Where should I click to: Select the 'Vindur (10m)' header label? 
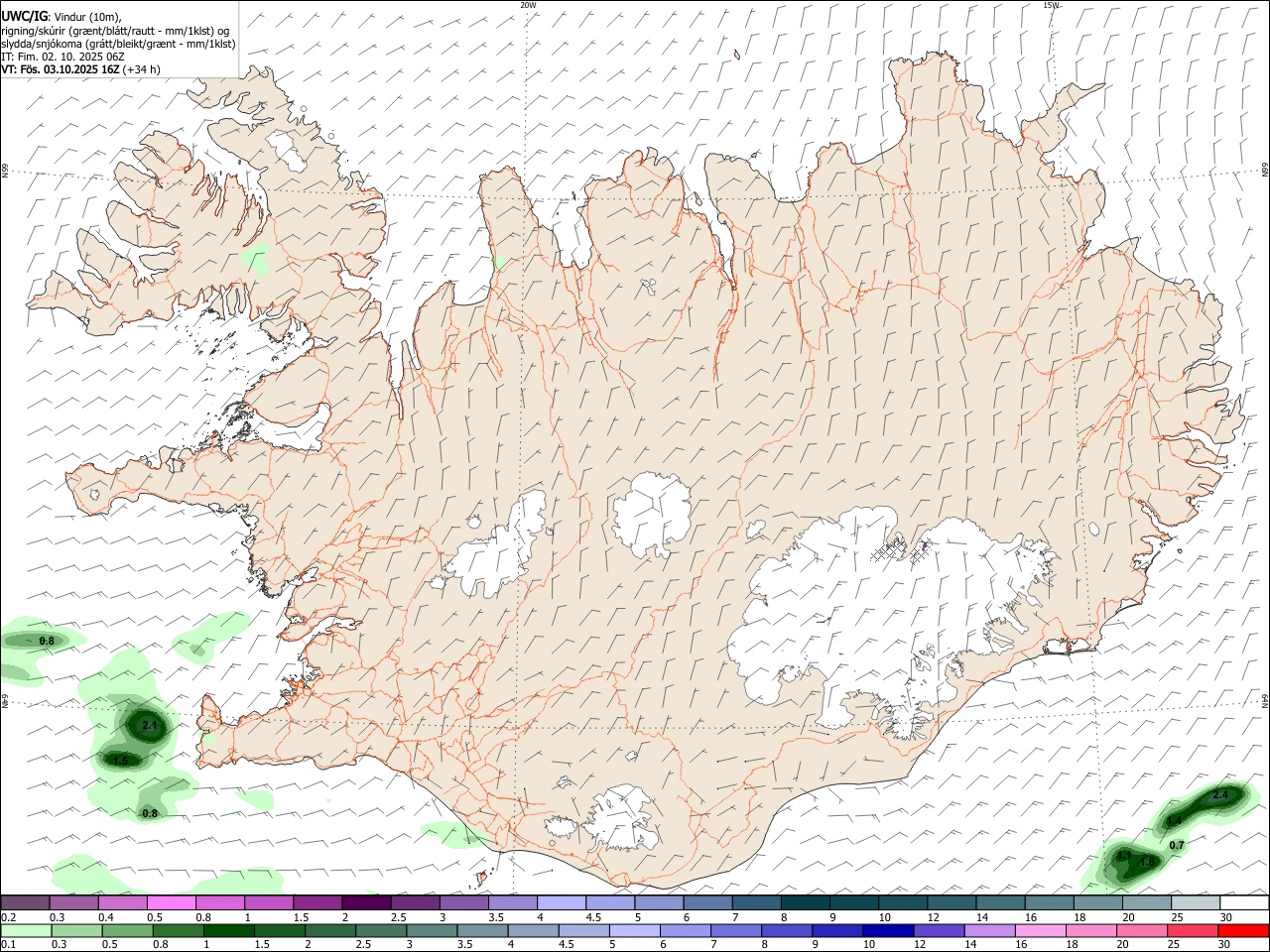(88, 17)
